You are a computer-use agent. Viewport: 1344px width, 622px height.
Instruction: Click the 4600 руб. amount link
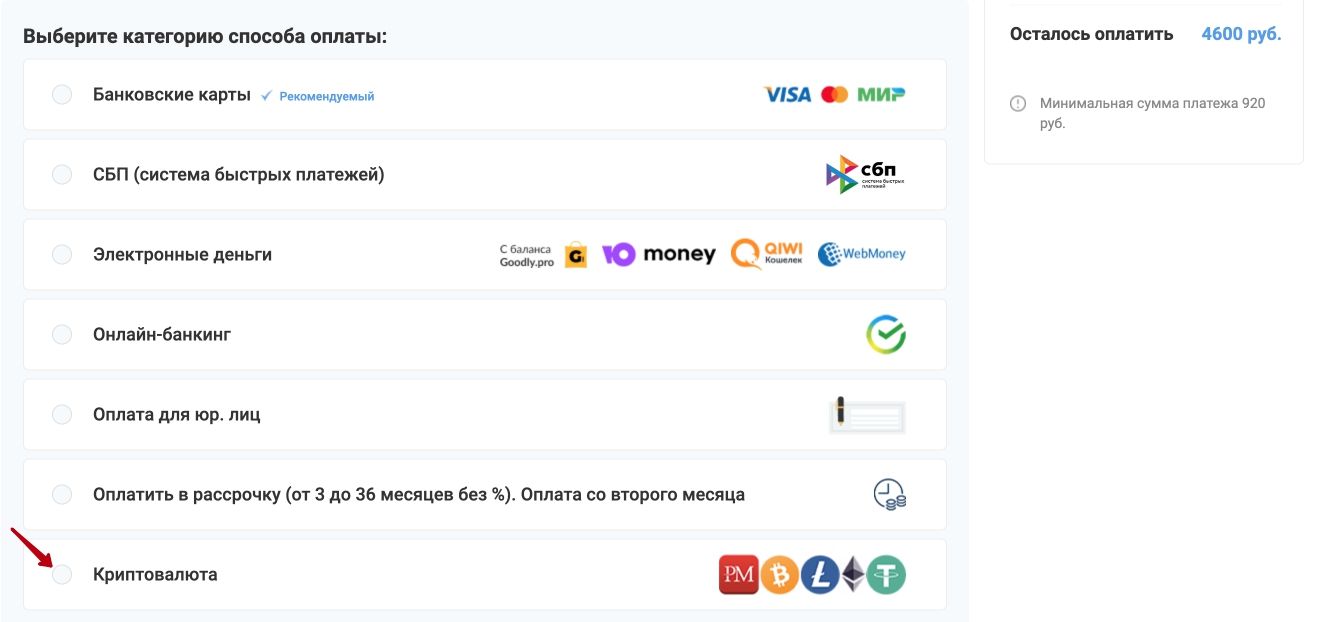pyautogui.click(x=1241, y=34)
